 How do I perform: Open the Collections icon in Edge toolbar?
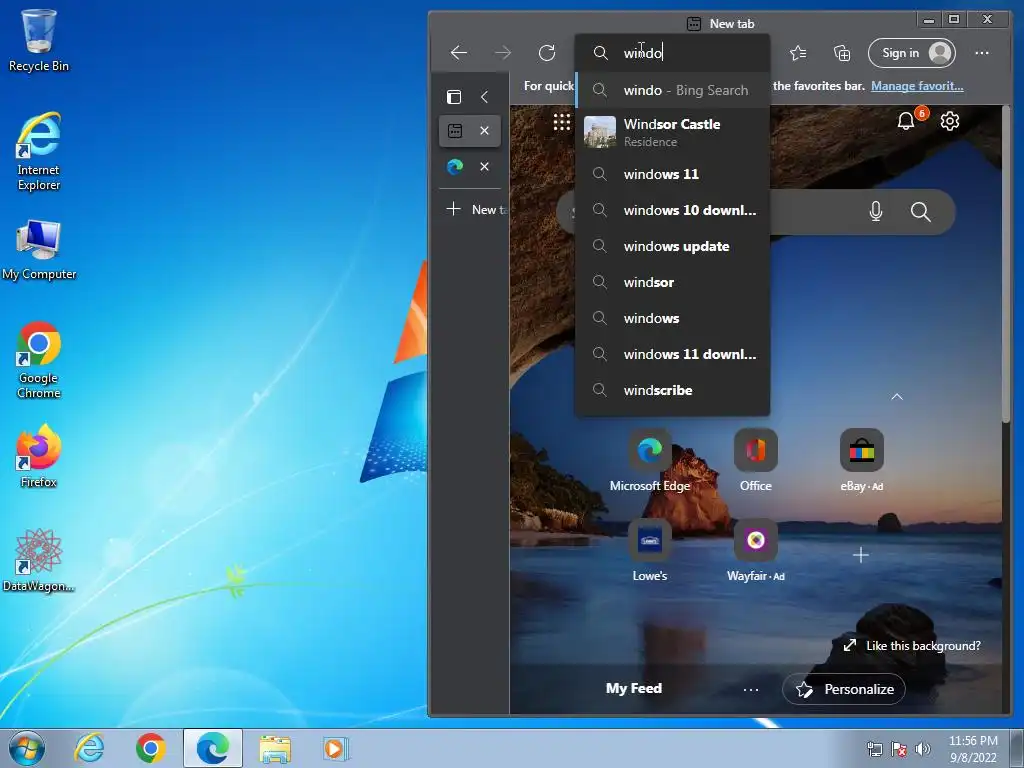coord(842,53)
